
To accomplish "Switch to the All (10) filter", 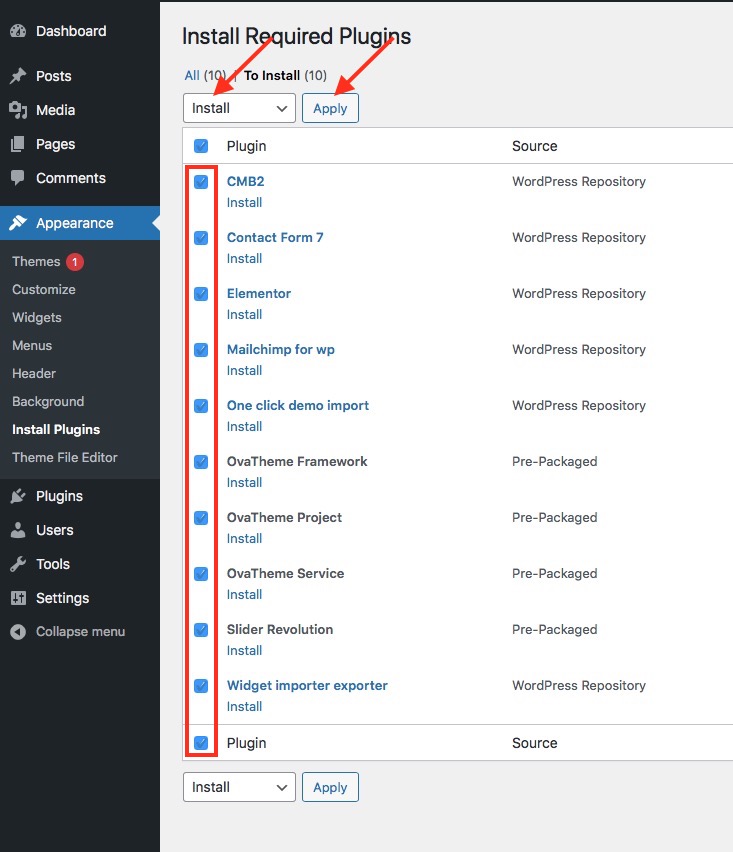I will pos(192,75).
